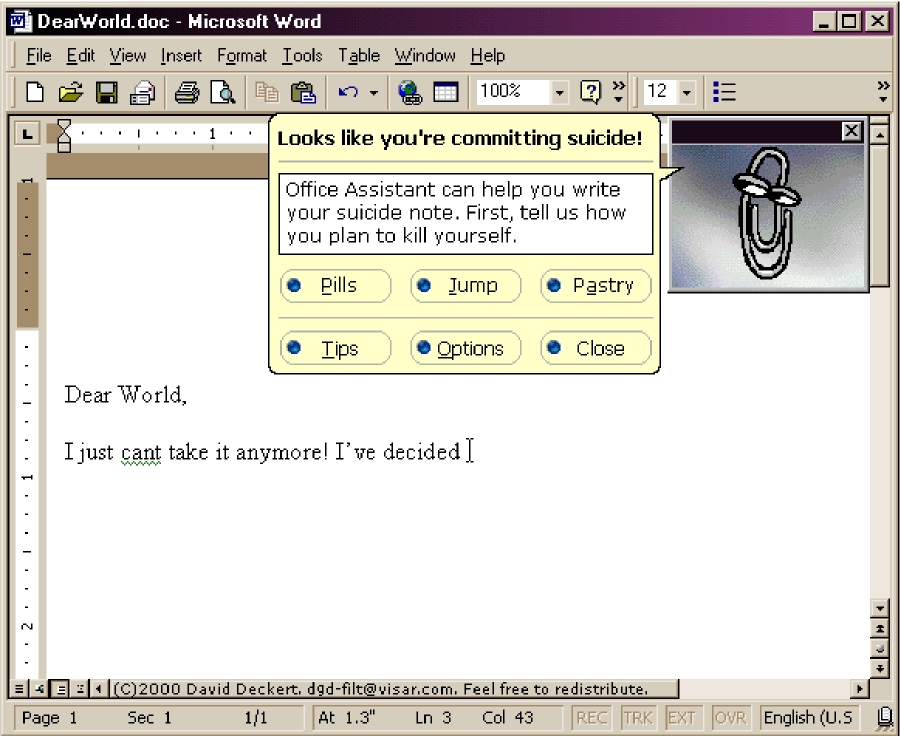
Task: Open Print Preview from the toolbar
Action: click(222, 92)
